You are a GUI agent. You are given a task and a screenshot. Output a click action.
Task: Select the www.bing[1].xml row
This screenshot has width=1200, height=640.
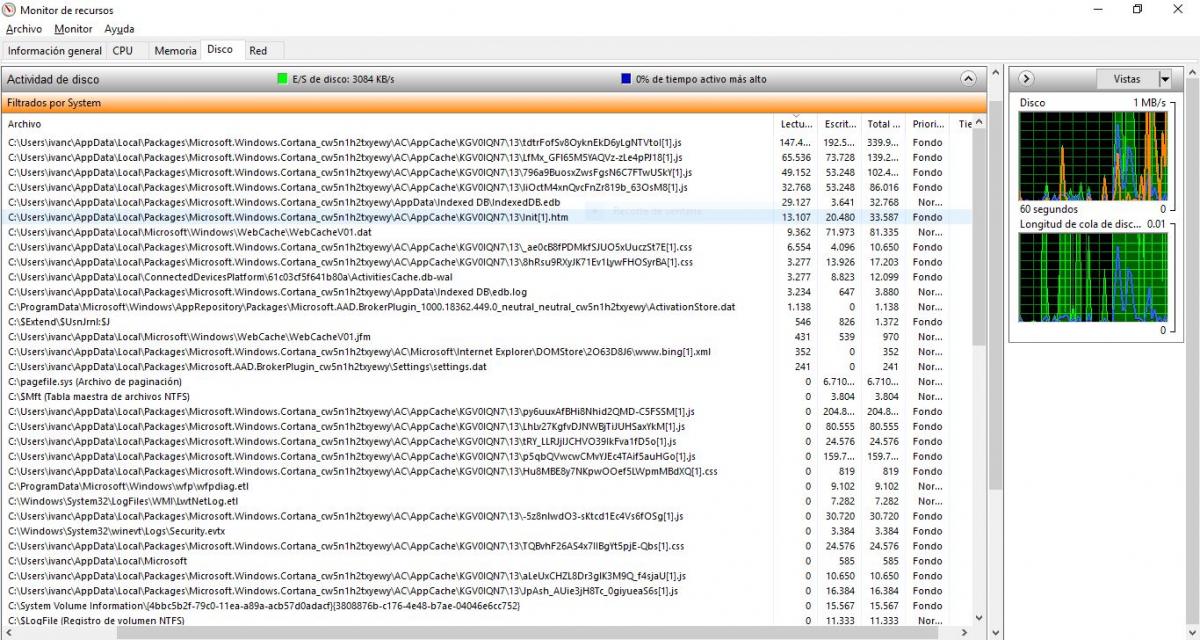[x=487, y=352]
